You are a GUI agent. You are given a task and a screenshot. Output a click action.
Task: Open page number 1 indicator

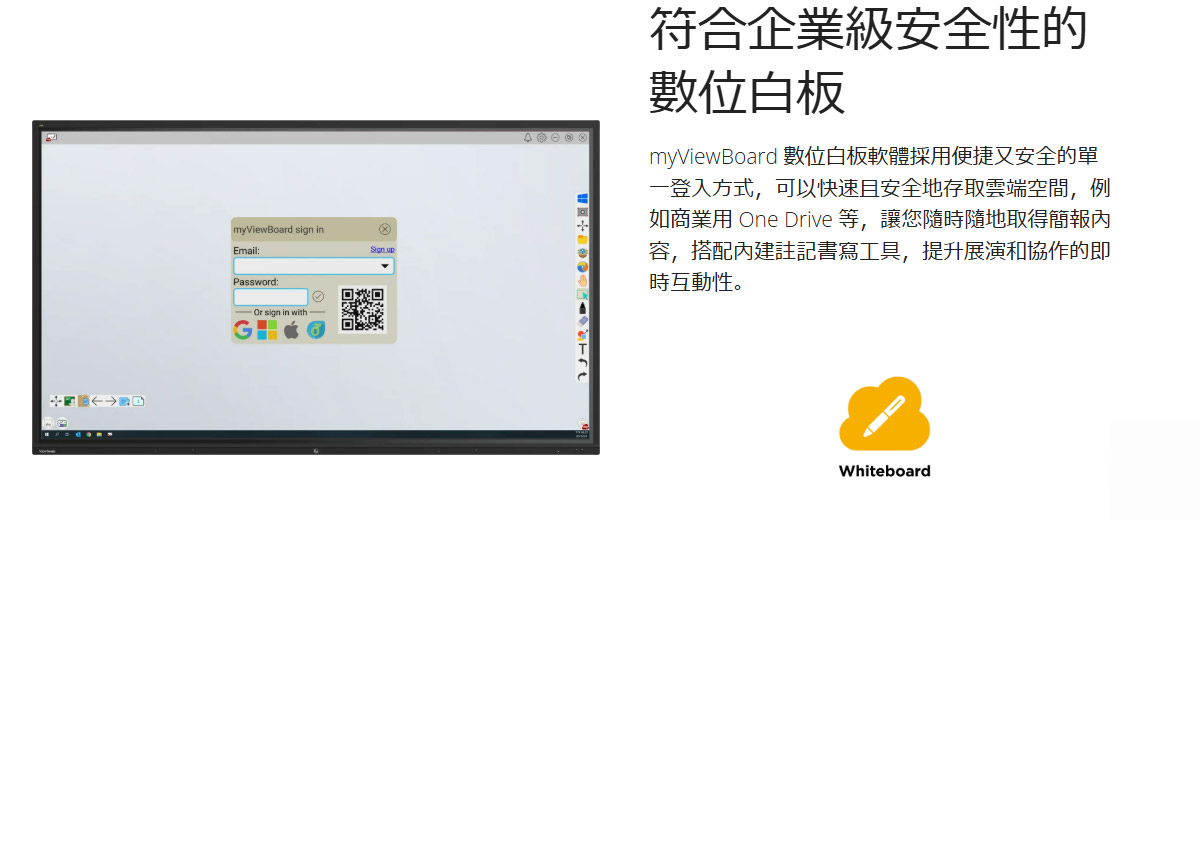pos(138,401)
